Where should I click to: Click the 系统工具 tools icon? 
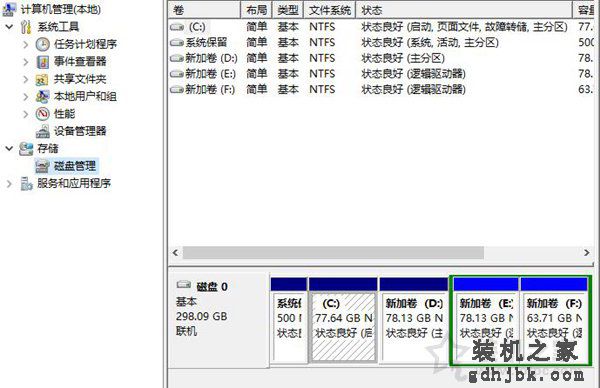[x=26, y=27]
